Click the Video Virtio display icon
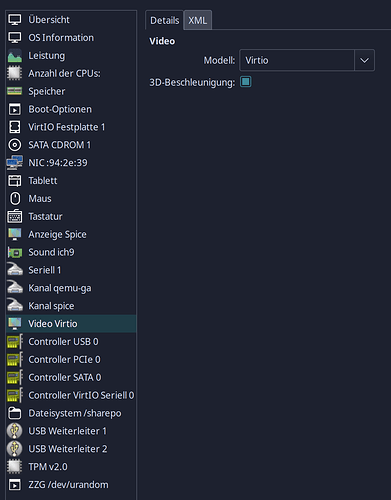391x500 pixels. point(15,324)
